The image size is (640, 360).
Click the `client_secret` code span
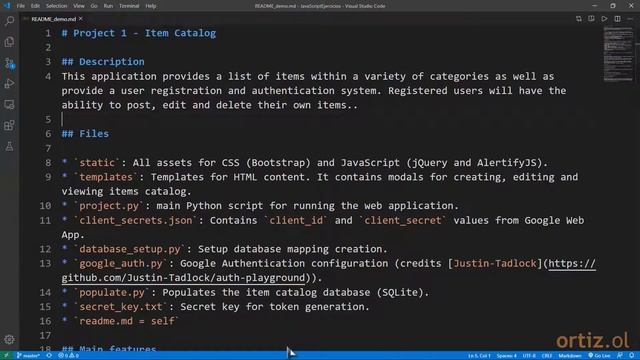tap(402, 220)
